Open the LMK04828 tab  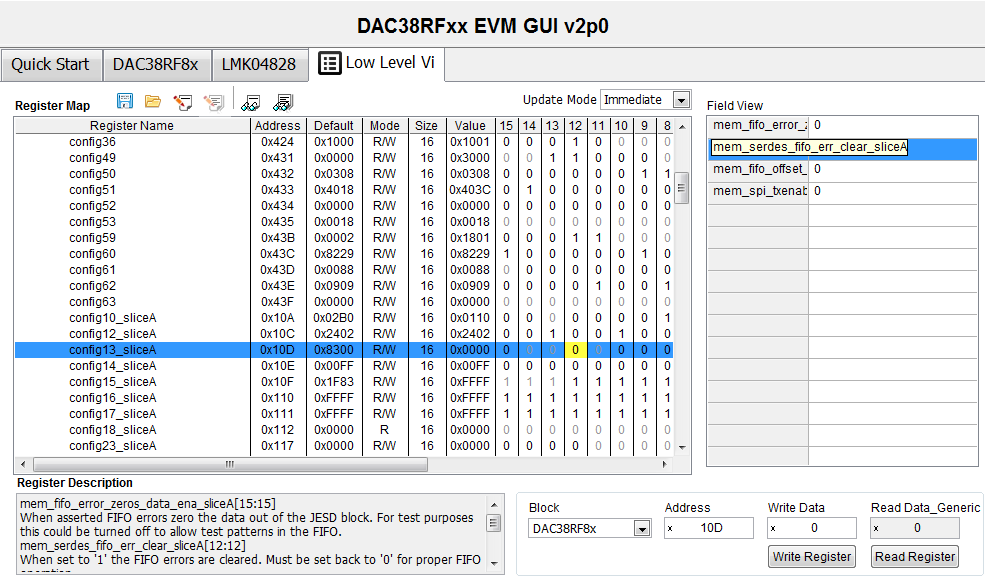259,65
